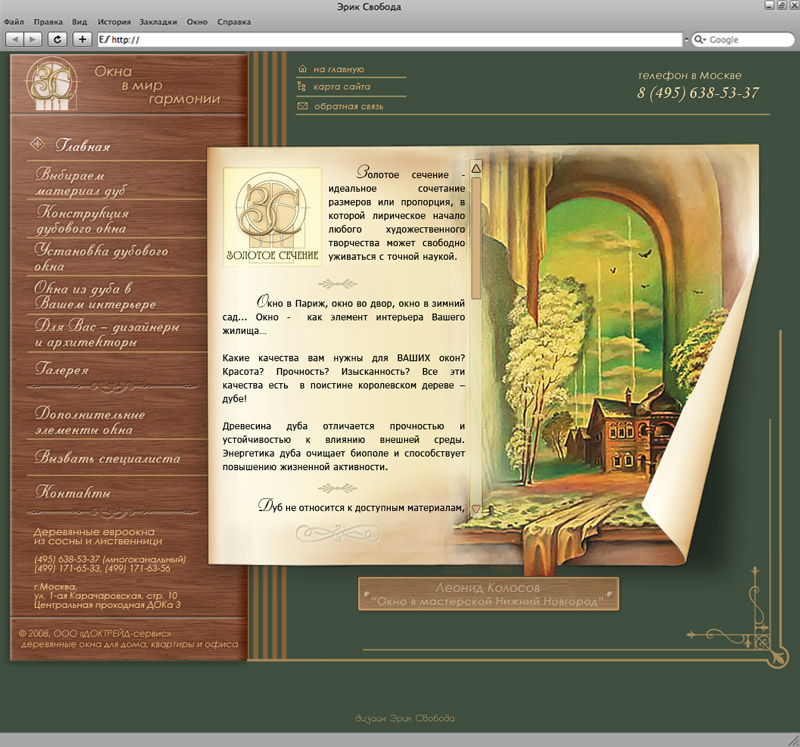Image resolution: width=800 pixels, height=747 pixels.
Task: Click into the URL address field
Action: pyautogui.click(x=390, y=40)
